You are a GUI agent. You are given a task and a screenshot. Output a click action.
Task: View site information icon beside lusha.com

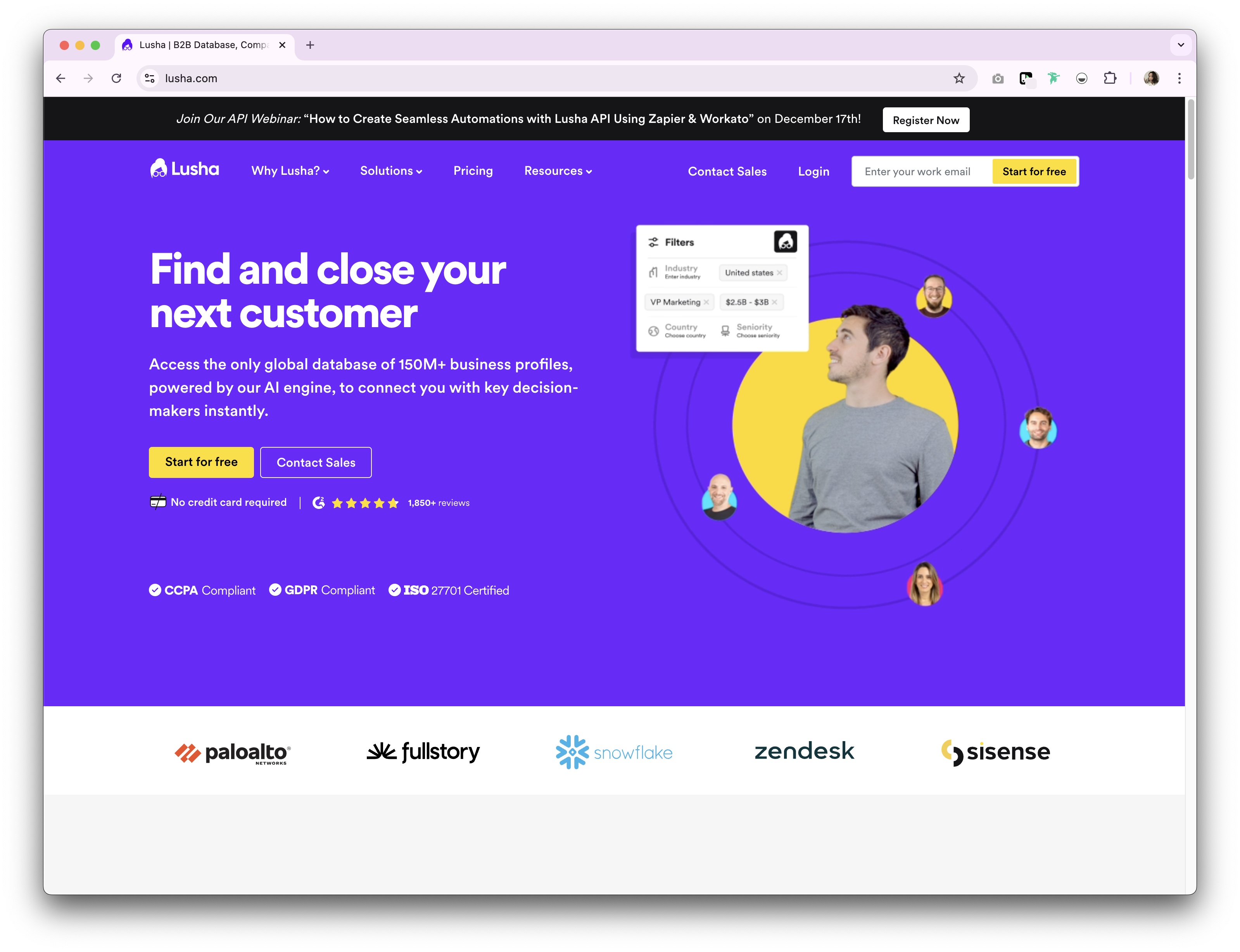click(150, 78)
